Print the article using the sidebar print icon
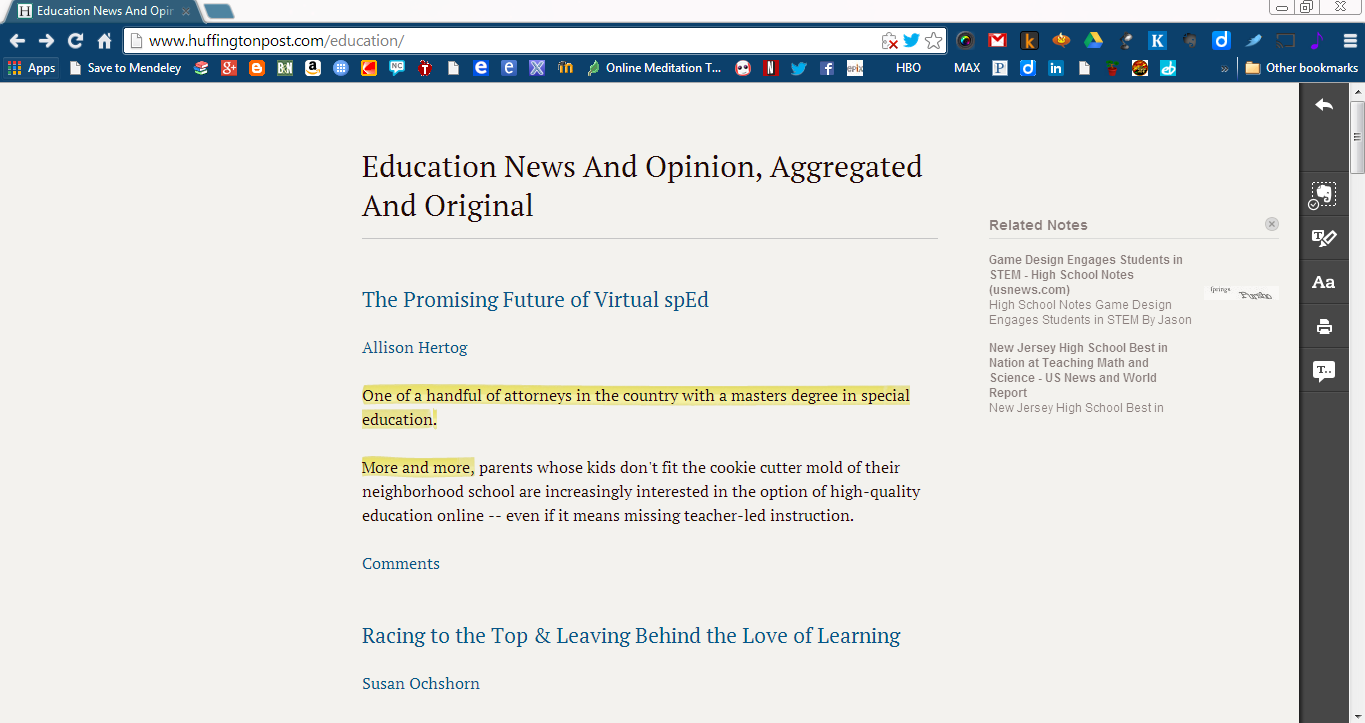 [x=1324, y=326]
